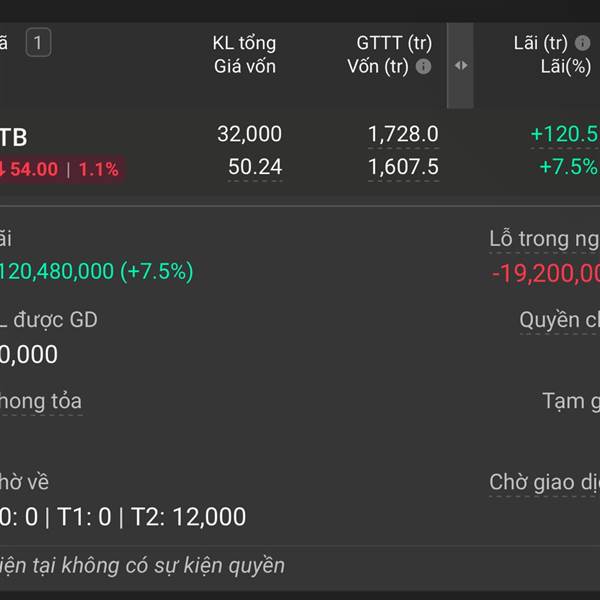Click the +7.5% profit percentage in row
Viewport: 600px width, 600px height.
(569, 167)
